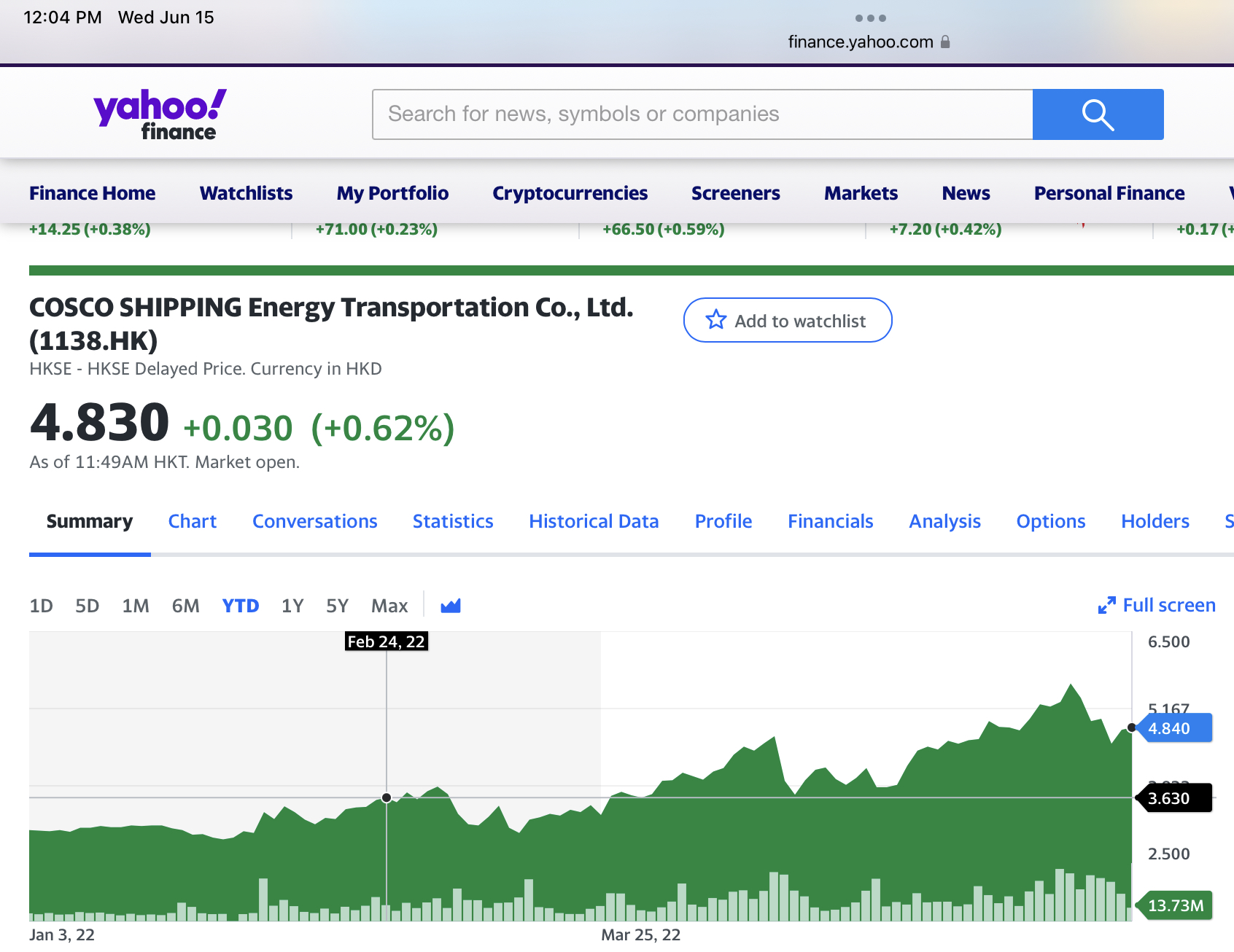Click the Feb 24, 22 date tooltip label
Viewport: 1234px width, 952px height.
pyautogui.click(x=387, y=641)
